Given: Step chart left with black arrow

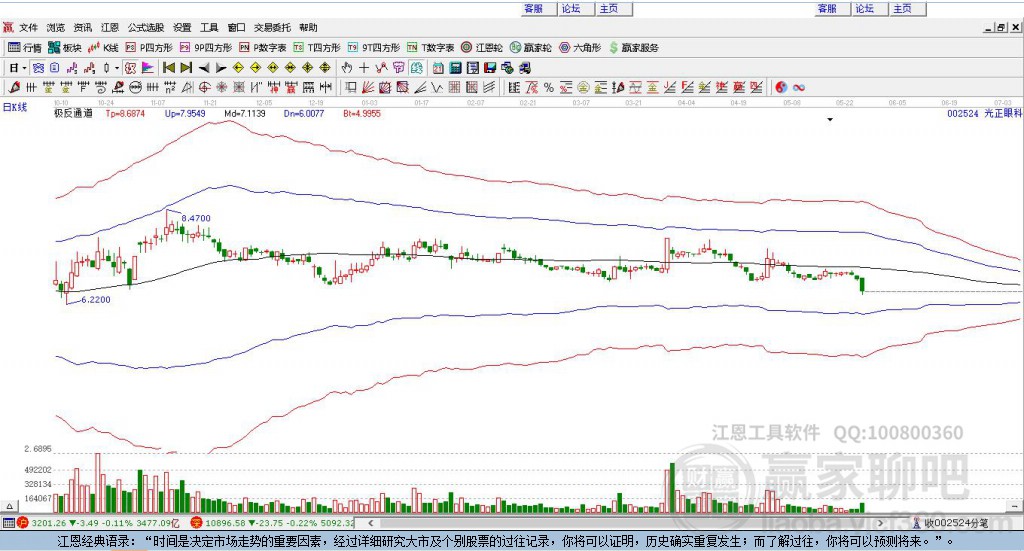Looking at the screenshot, I should [x=204, y=68].
